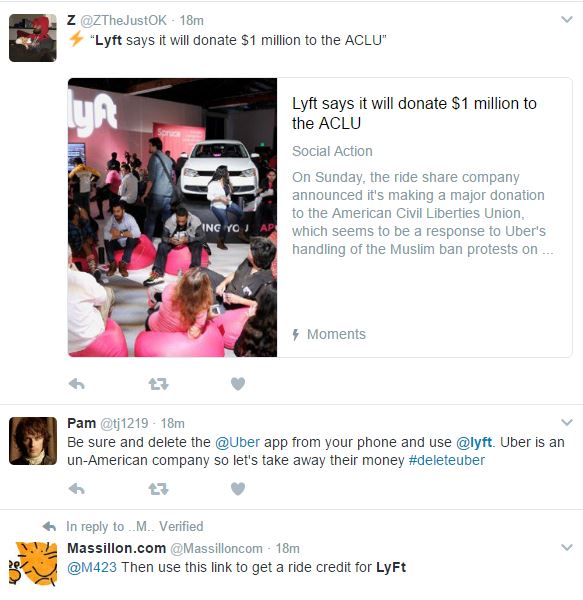
Task: Reply to Pam's #deleteuber tweet
Action: click(77, 489)
